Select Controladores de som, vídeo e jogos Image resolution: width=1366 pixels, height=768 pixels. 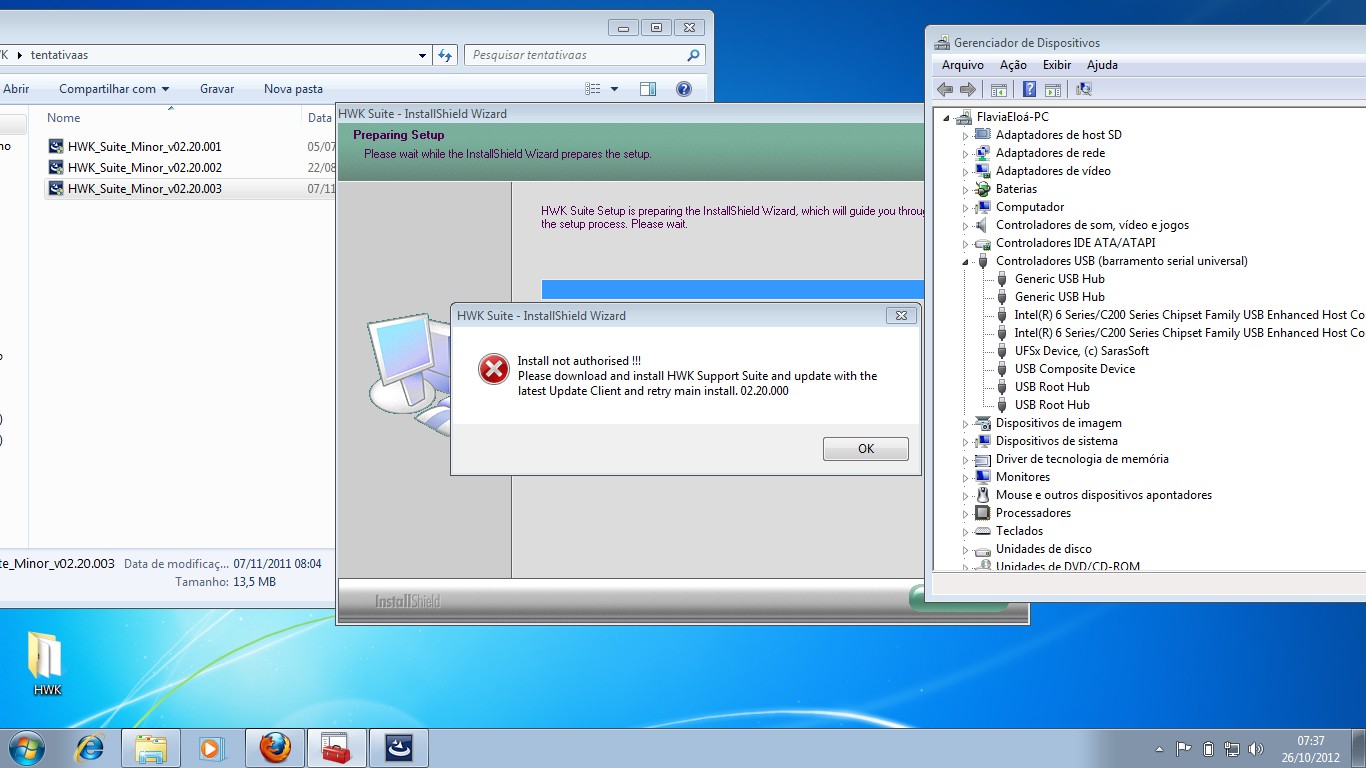coord(1092,225)
